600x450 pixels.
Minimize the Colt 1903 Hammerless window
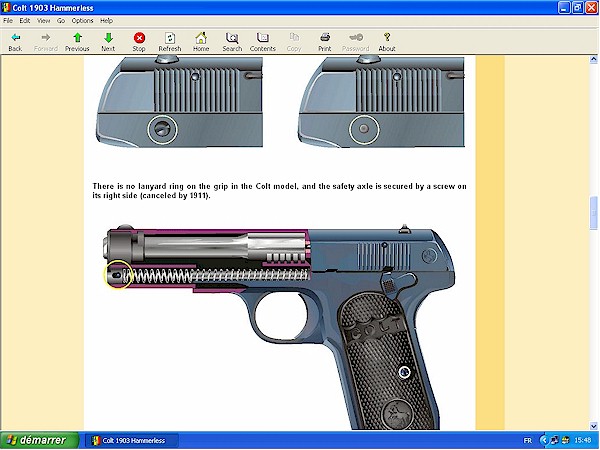pyautogui.click(x=564, y=7)
